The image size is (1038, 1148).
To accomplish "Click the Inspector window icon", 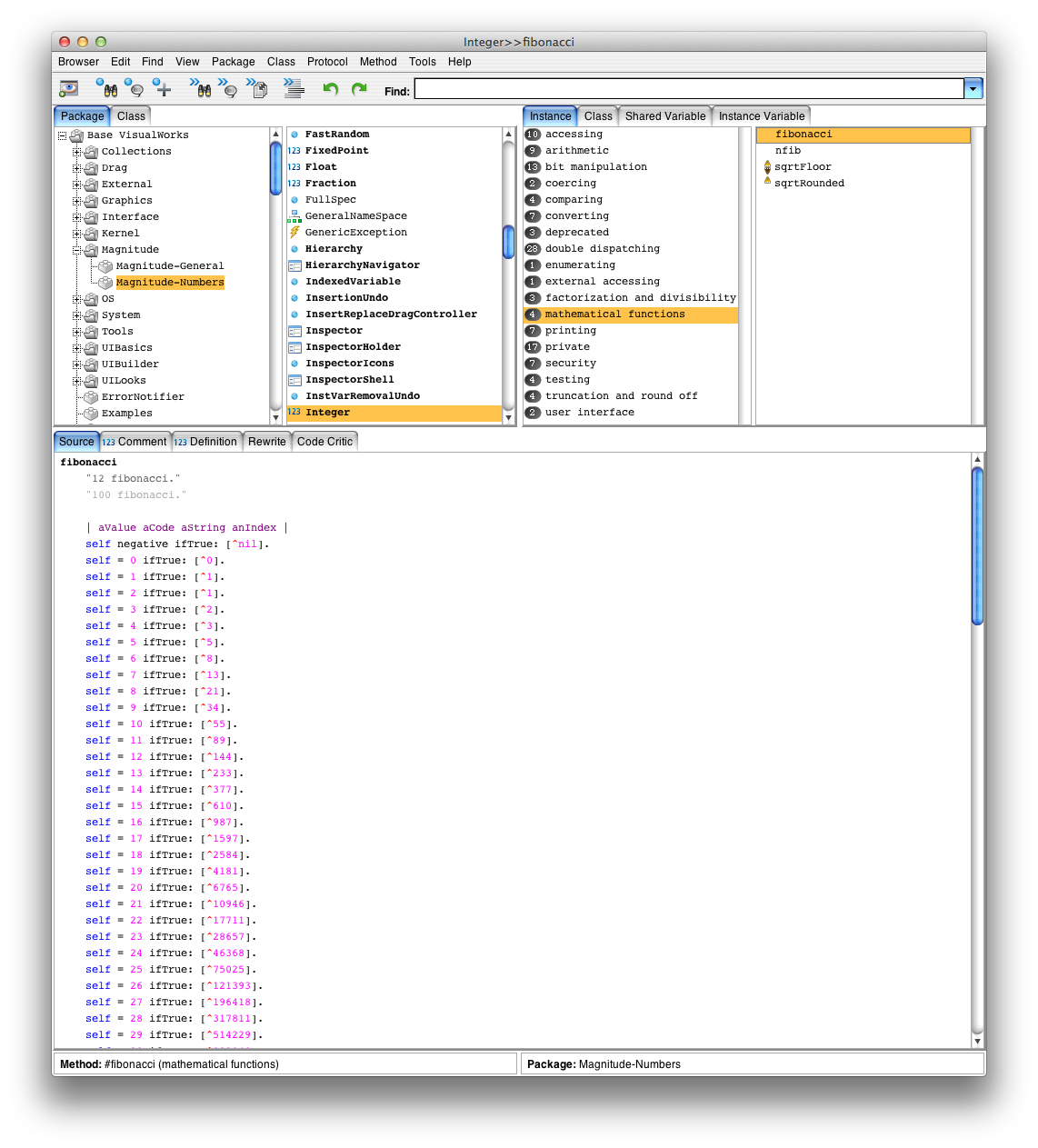I will coord(294,331).
